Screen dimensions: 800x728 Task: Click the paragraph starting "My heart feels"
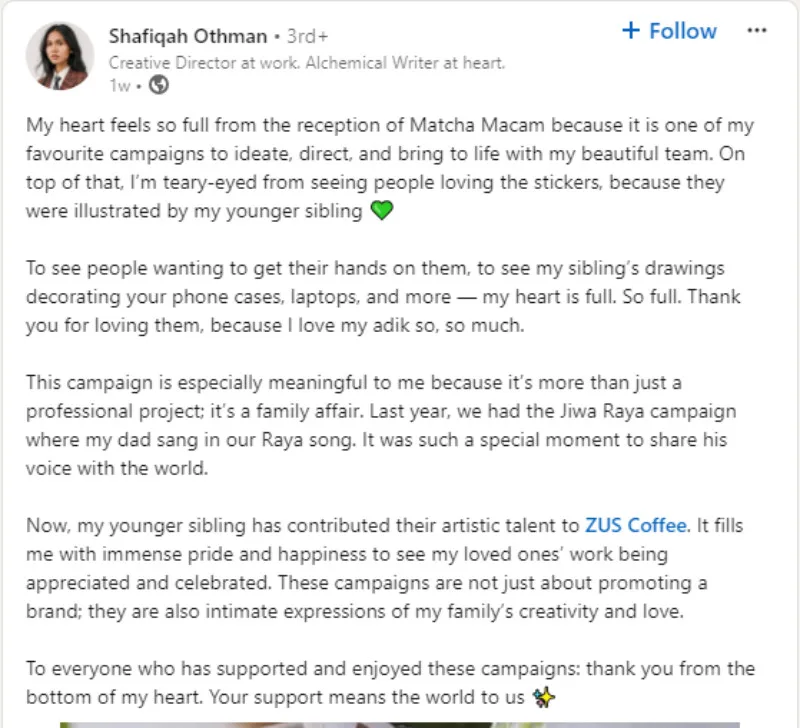tap(390, 169)
